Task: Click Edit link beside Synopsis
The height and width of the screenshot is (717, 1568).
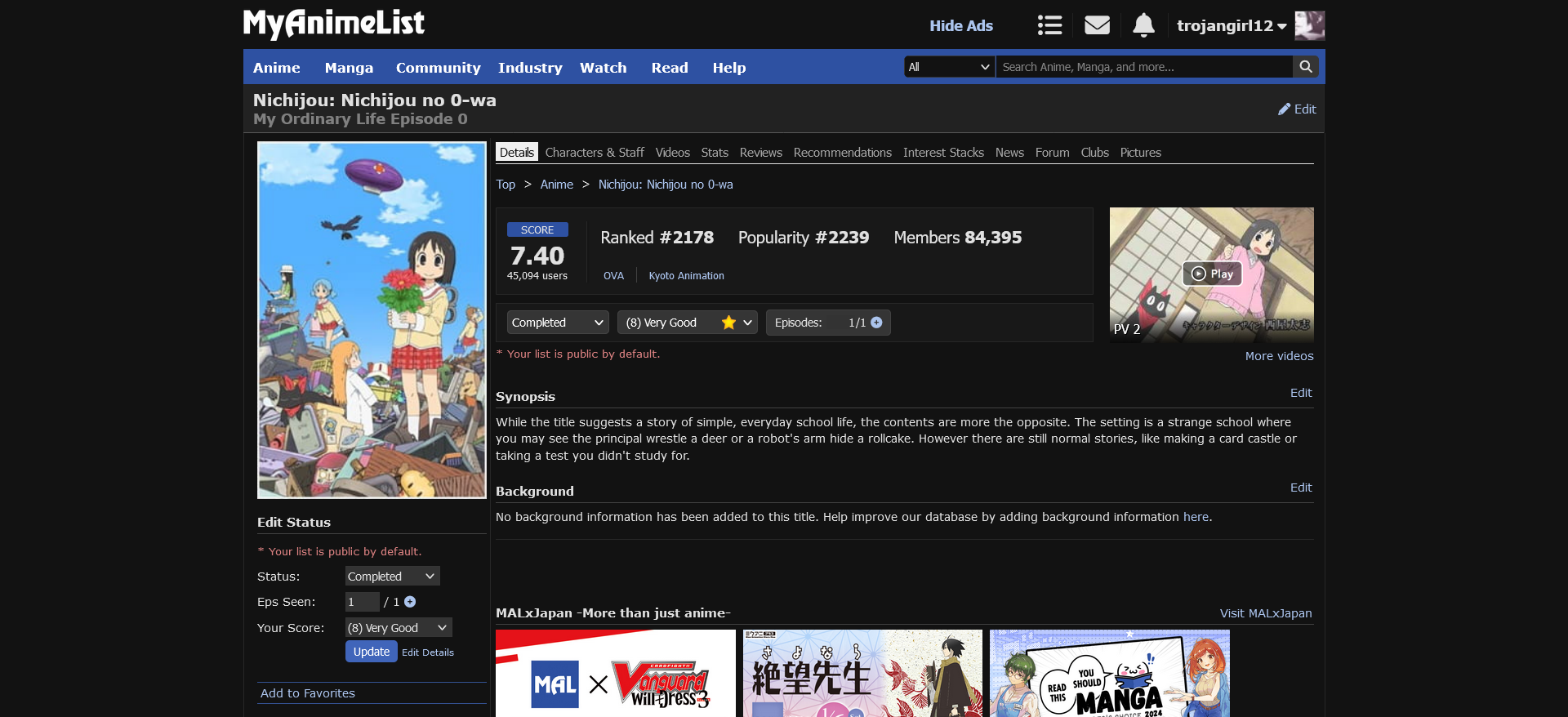Action: [1301, 393]
